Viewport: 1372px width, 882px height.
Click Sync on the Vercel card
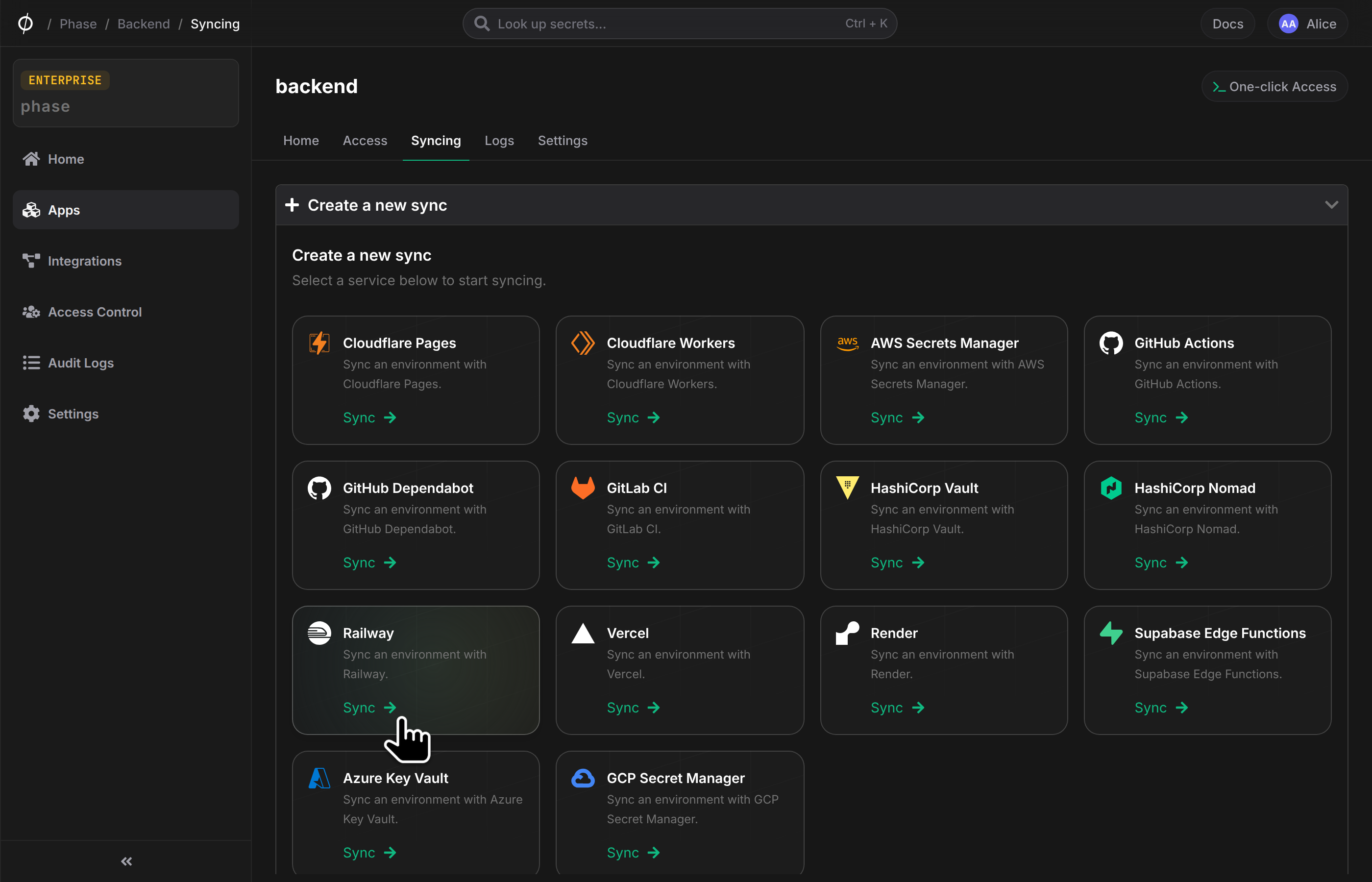(633, 708)
